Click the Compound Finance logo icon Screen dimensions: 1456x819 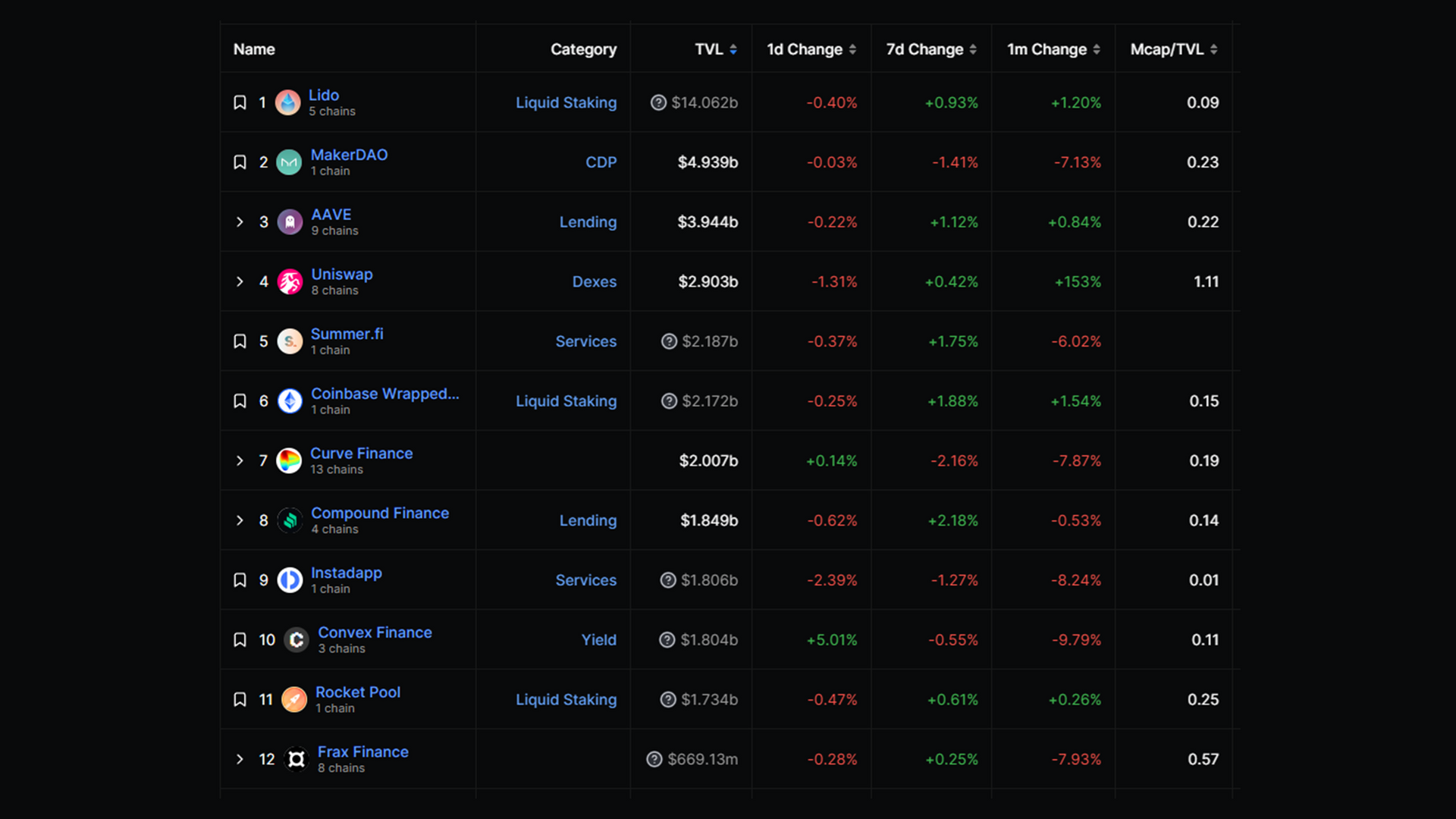290,521
